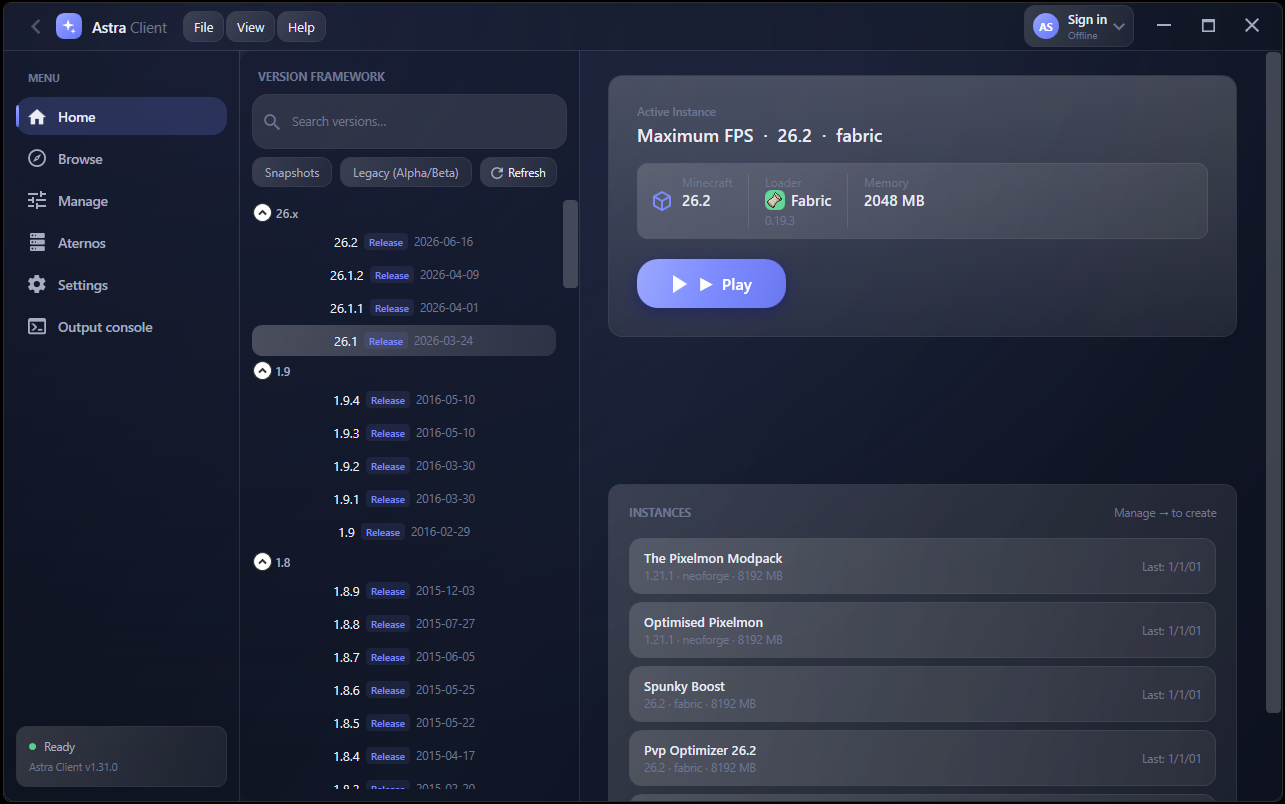Click the Settings gear icon
1285x804 pixels.
[37, 285]
